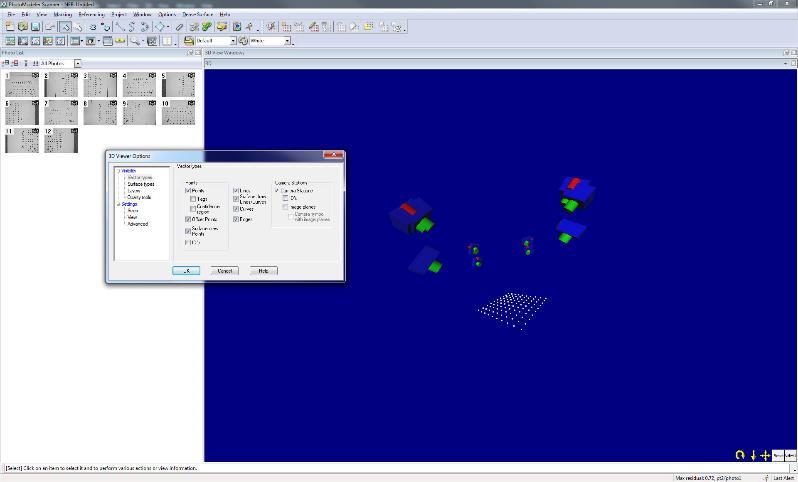Click the first red icon in Photo List toolbar
798x482 pixels.
point(6,63)
